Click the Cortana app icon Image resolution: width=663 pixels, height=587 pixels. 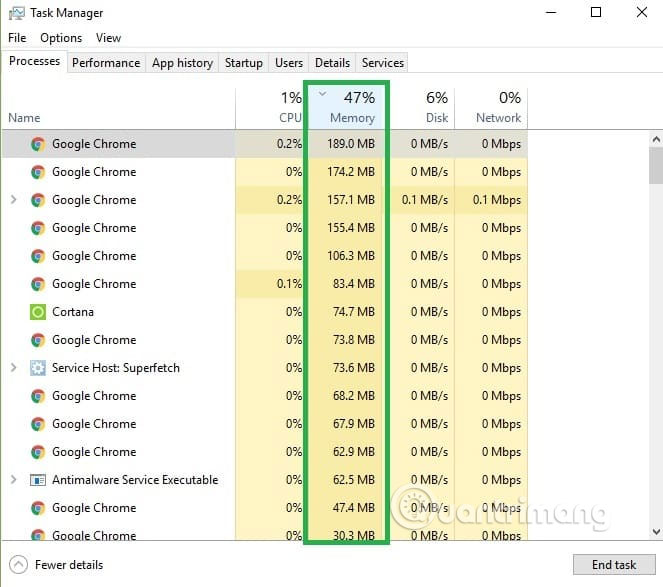pyautogui.click(x=38, y=312)
